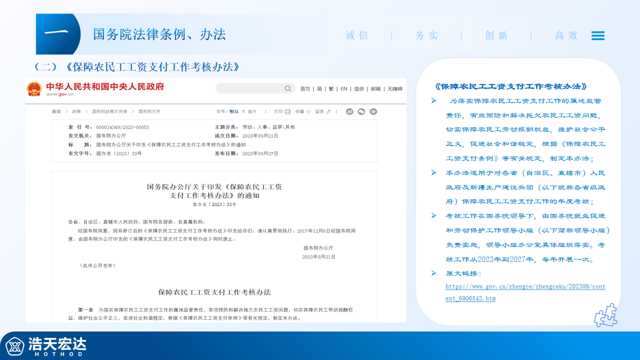The width and height of the screenshot is (640, 360).
Task: Click the document number under notice heading
Action: tap(214, 204)
